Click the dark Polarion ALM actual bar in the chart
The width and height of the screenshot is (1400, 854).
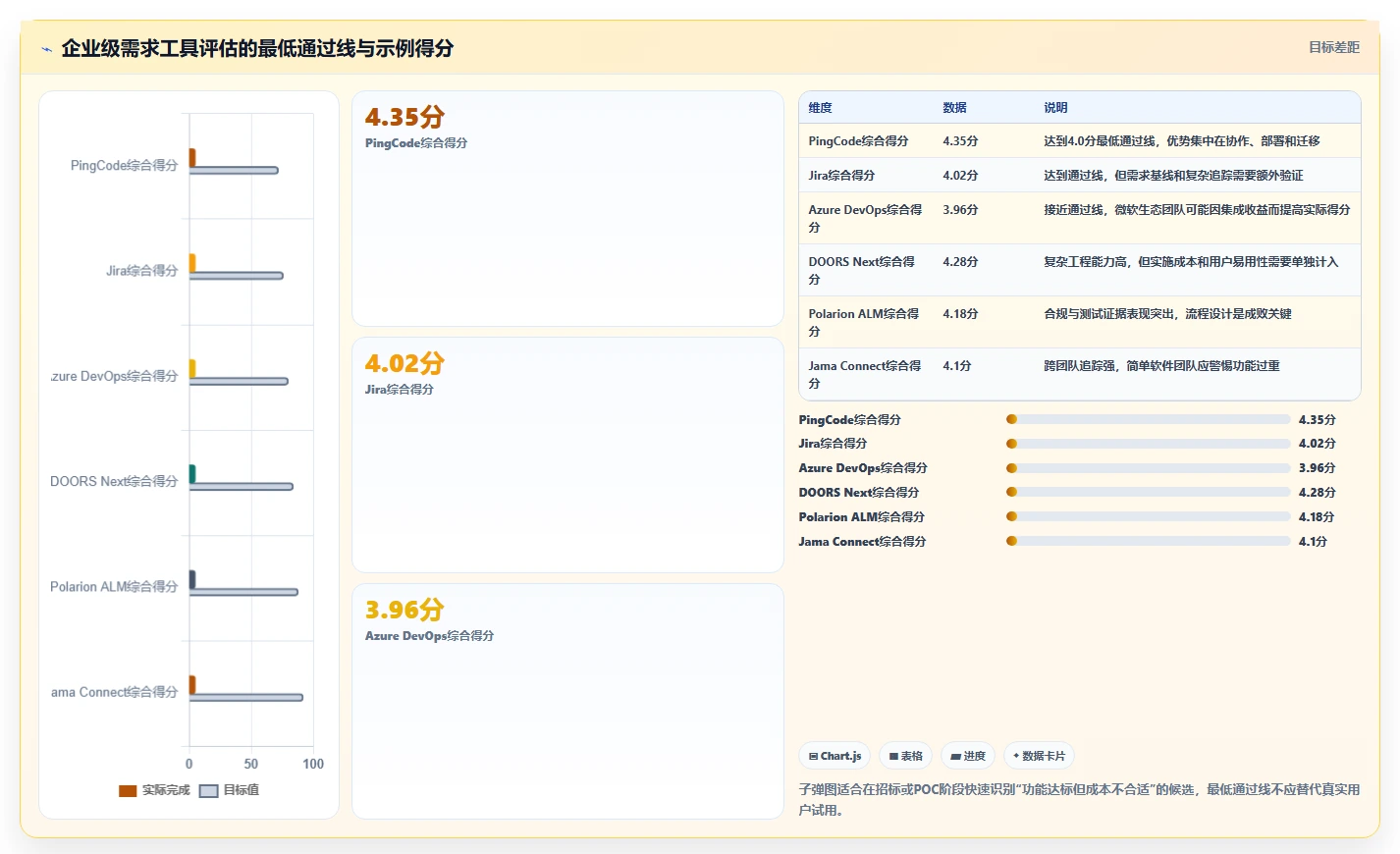click(192, 579)
